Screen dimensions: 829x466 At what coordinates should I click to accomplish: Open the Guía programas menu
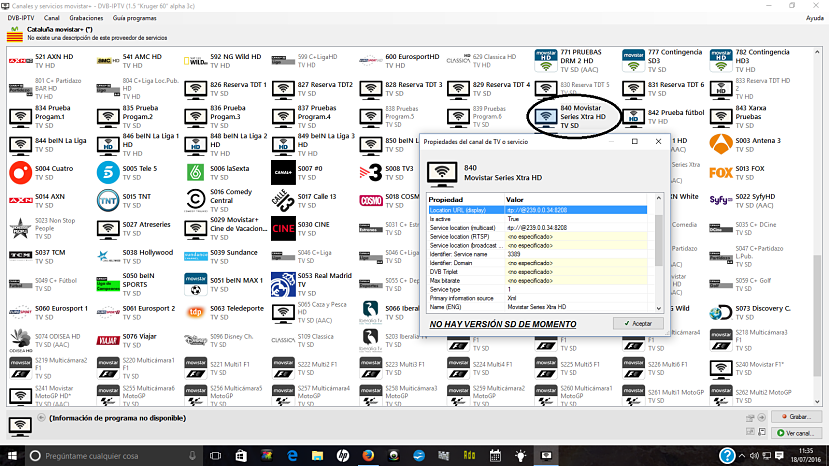[134, 18]
